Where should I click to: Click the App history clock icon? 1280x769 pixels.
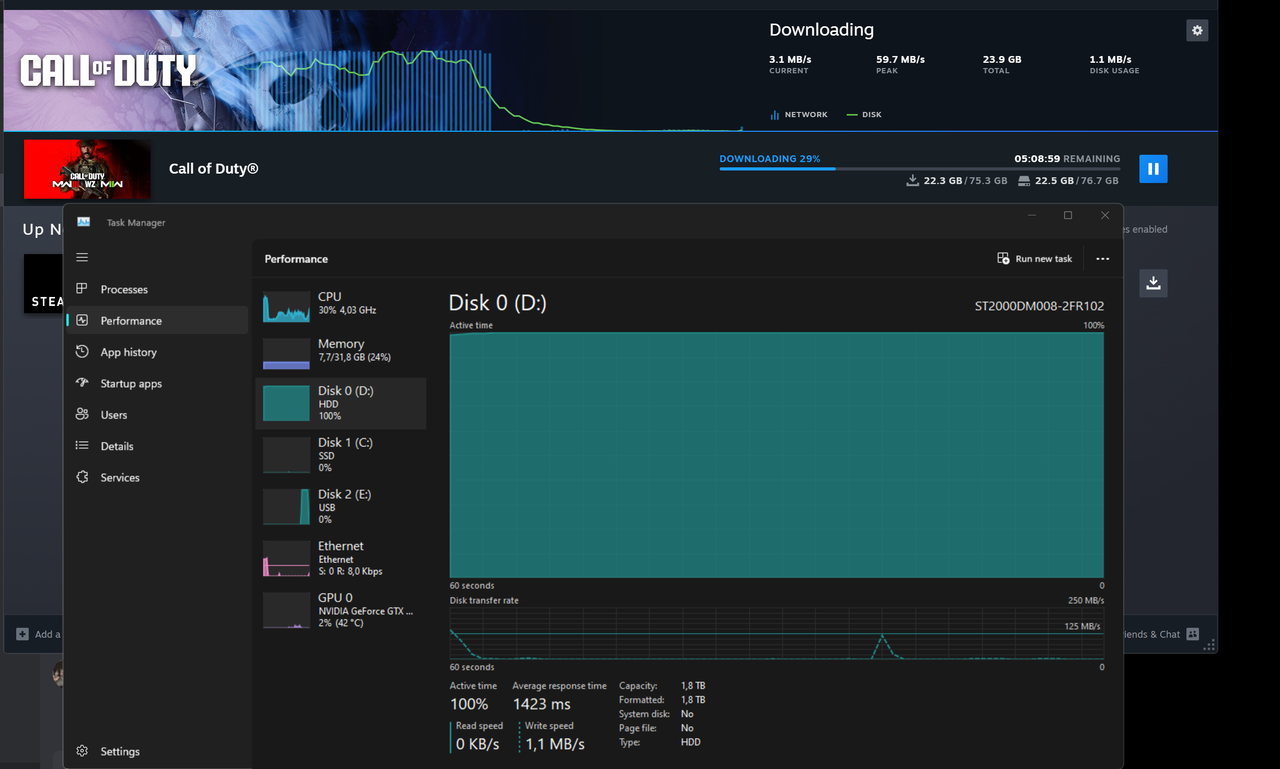point(82,352)
